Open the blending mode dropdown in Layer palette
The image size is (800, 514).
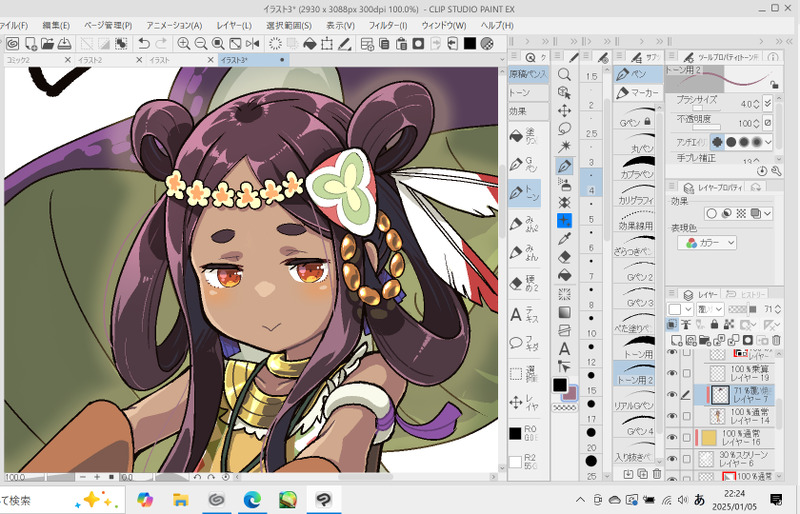[x=710, y=309]
